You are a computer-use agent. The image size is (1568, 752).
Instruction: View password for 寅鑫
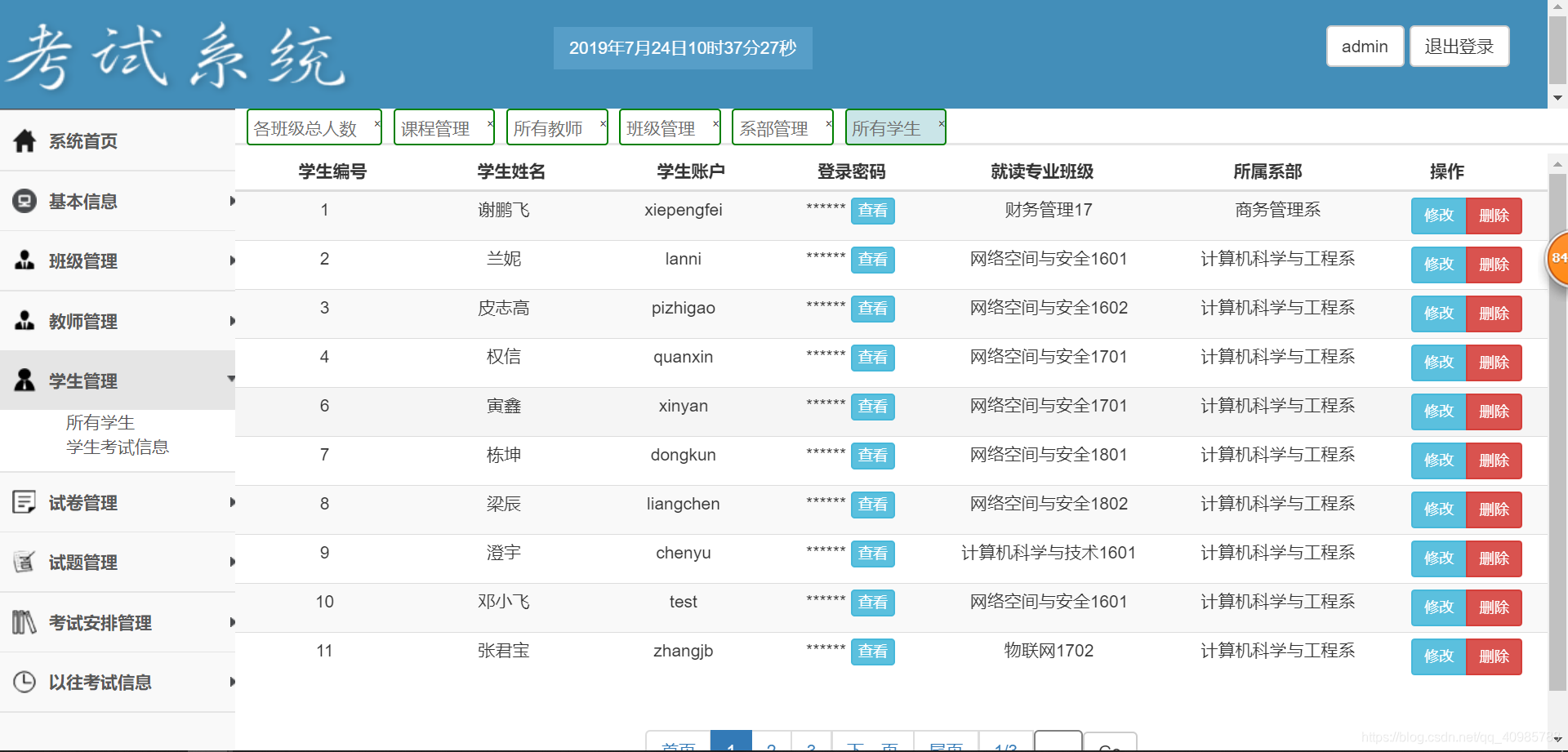pos(872,407)
